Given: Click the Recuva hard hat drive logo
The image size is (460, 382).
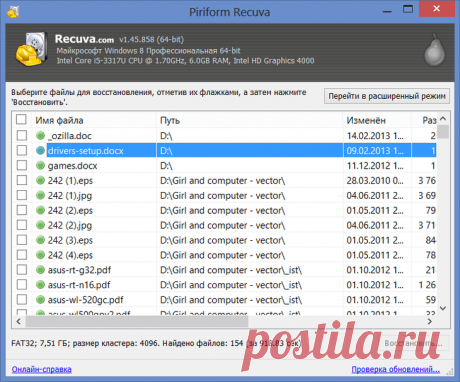Looking at the screenshot, I should 31,49.
